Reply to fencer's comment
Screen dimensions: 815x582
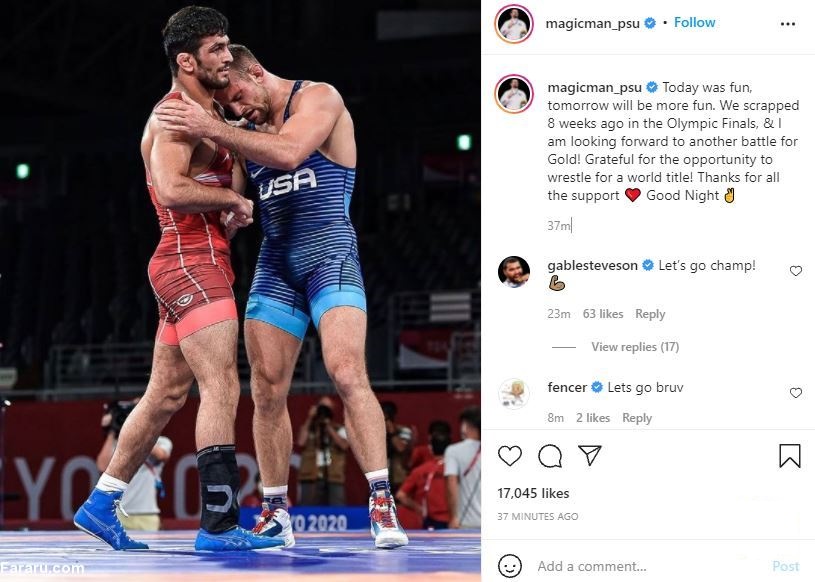pos(637,418)
